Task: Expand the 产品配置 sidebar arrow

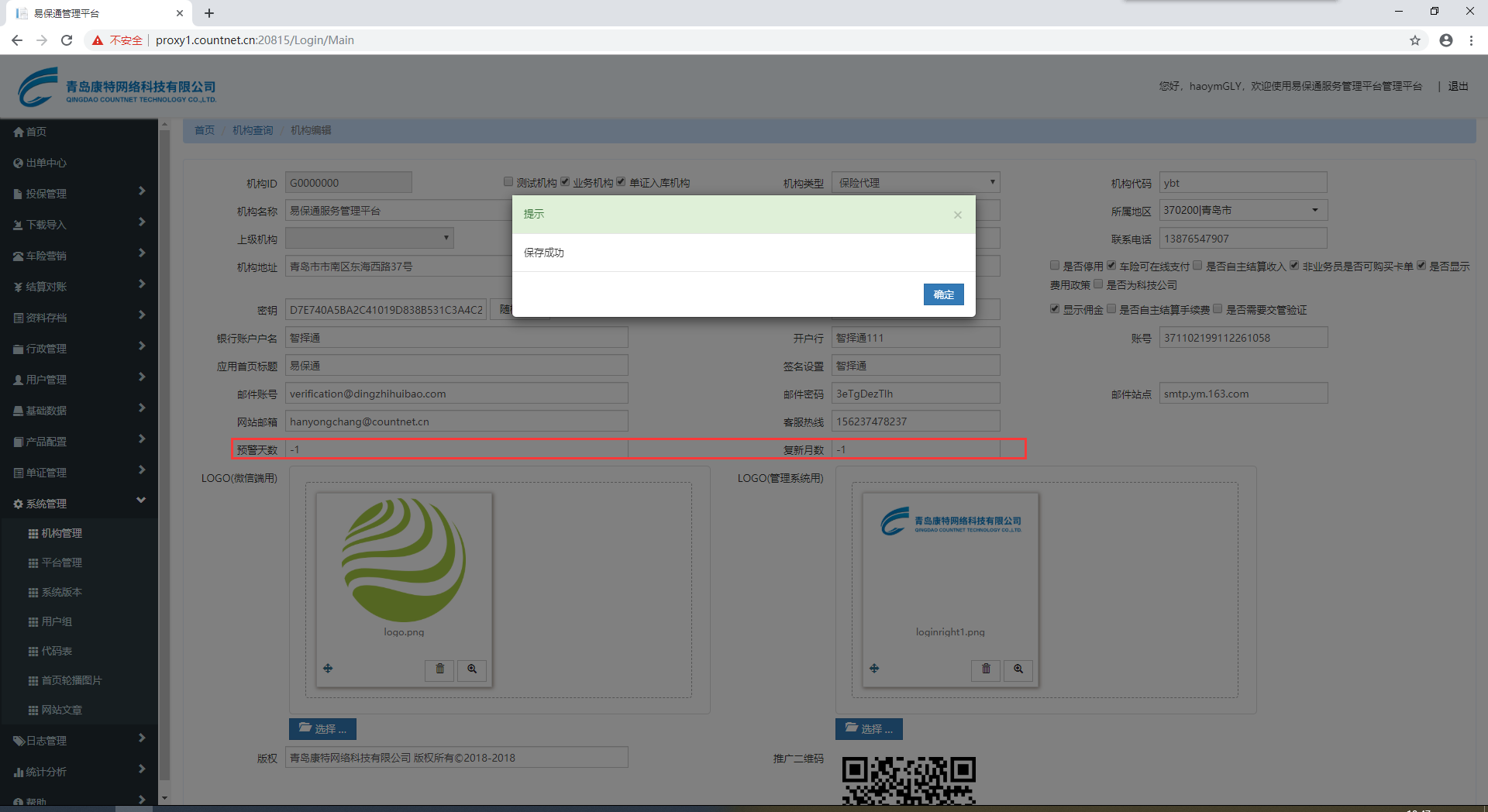Action: 142,439
